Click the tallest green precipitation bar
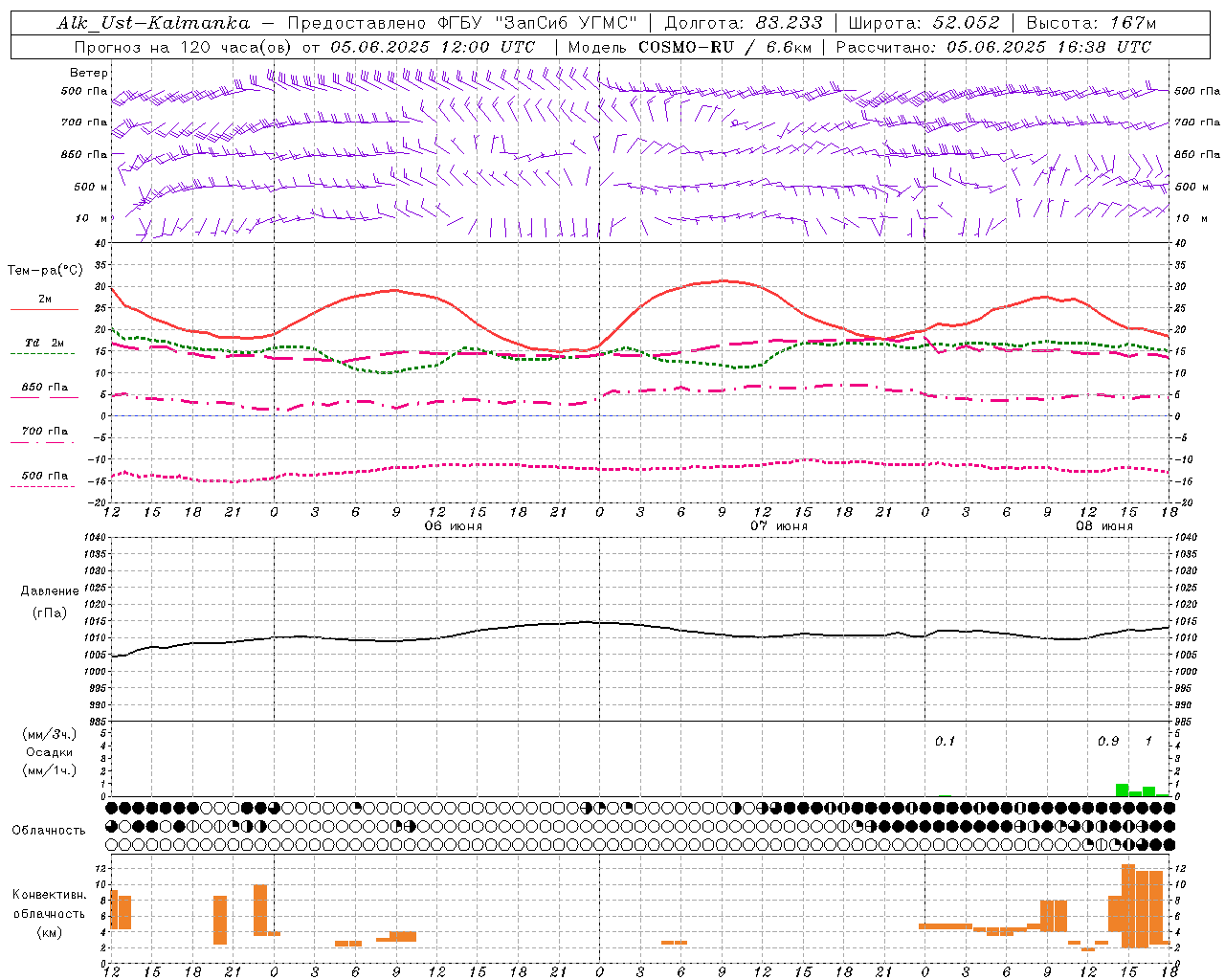The image size is (1225, 980). 1122,791
